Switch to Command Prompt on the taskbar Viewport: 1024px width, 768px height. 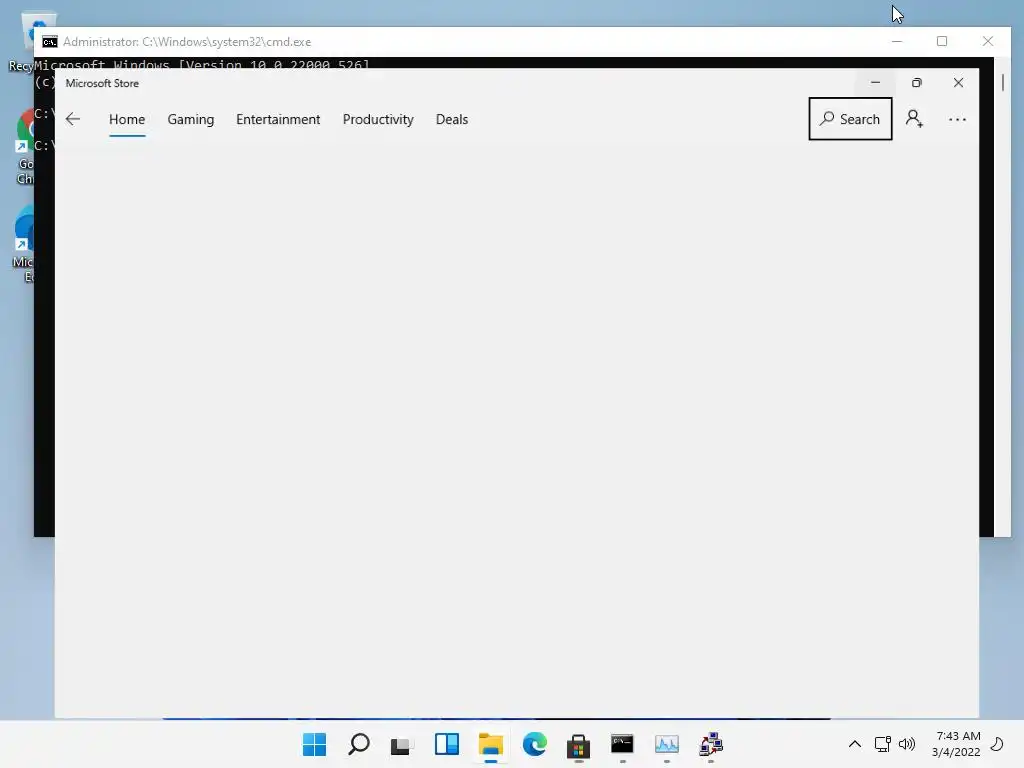click(x=622, y=744)
